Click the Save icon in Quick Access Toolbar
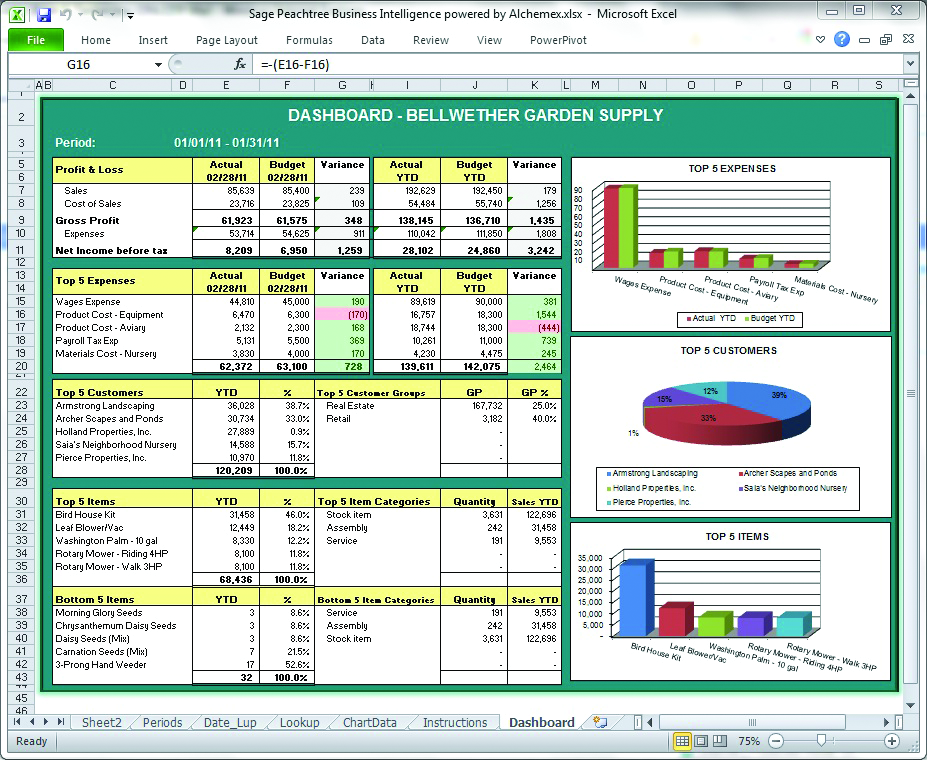927x760 pixels. [44, 15]
